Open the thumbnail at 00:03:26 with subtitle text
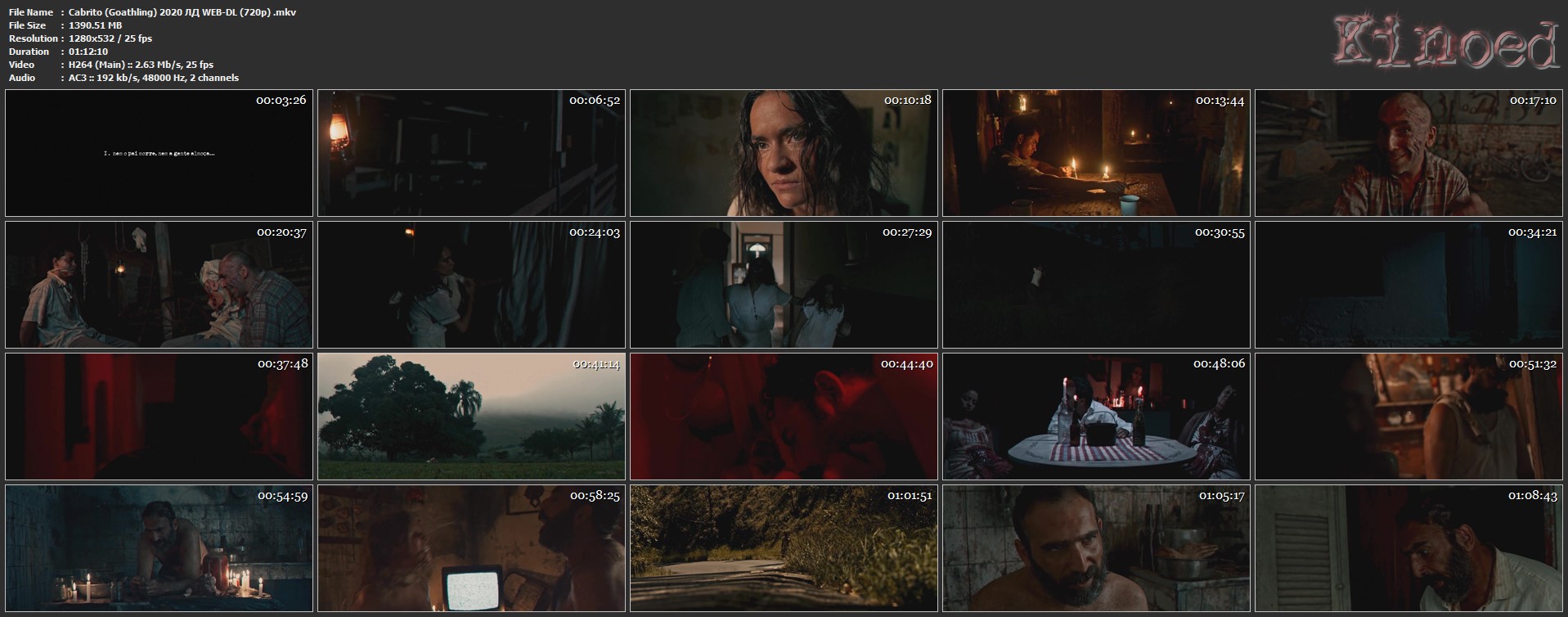Image resolution: width=1568 pixels, height=617 pixels. [x=159, y=153]
